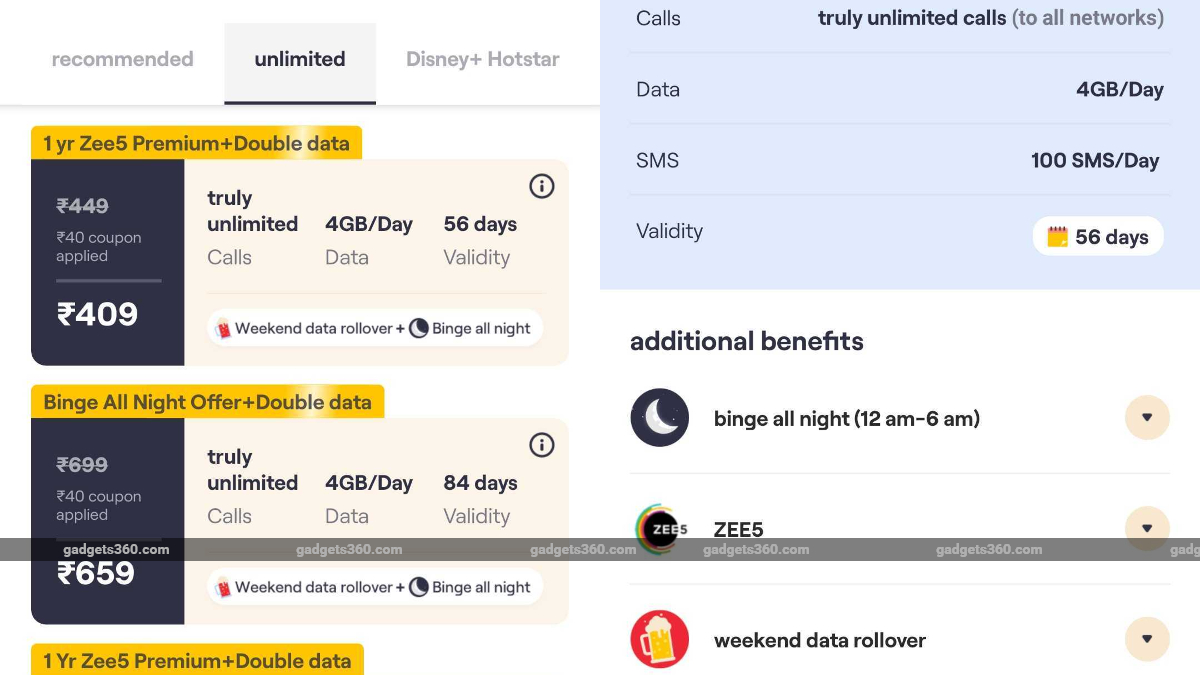Click the 1 yr Zee5 Premium+Double data yellow banner
The image size is (1200, 675).
[x=195, y=143]
